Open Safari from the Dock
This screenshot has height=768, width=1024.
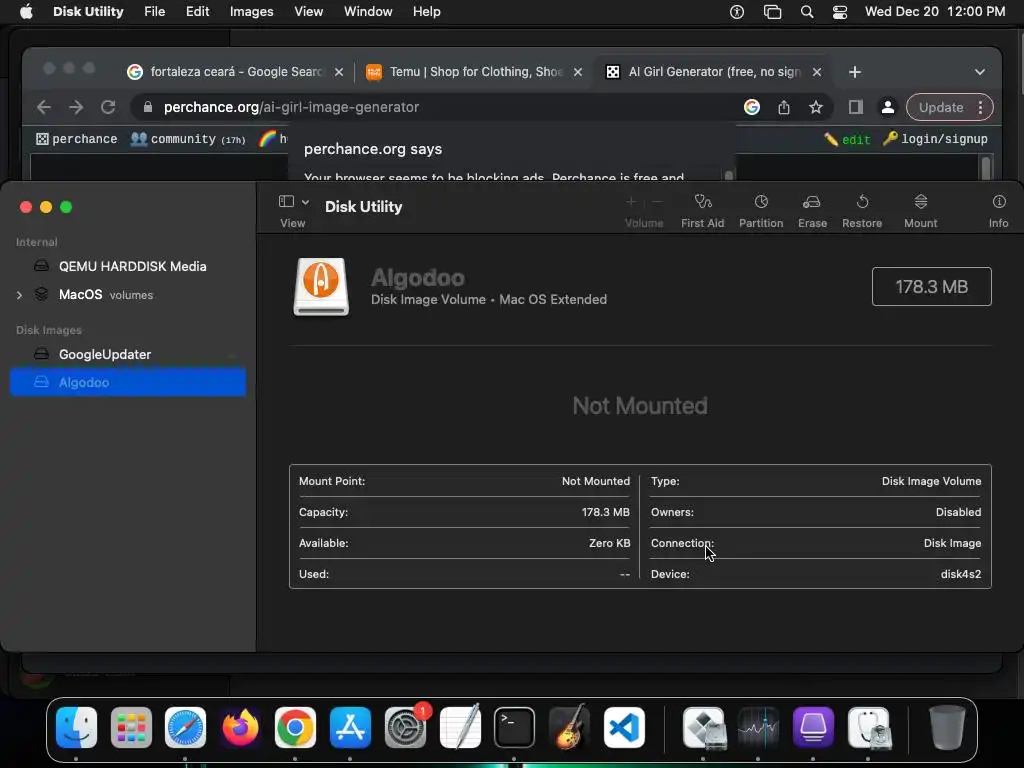tap(185, 728)
